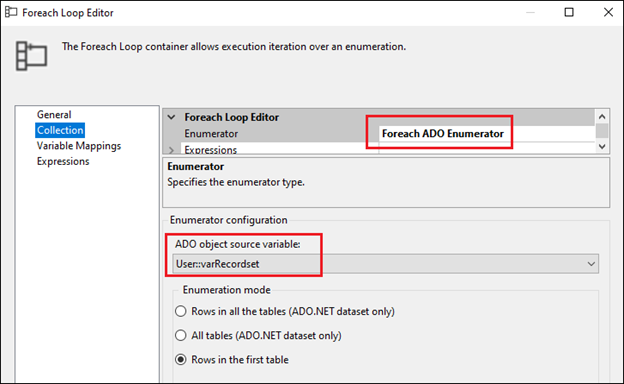
Task: Click the property grid scrollbar thumb
Action: click(x=602, y=131)
